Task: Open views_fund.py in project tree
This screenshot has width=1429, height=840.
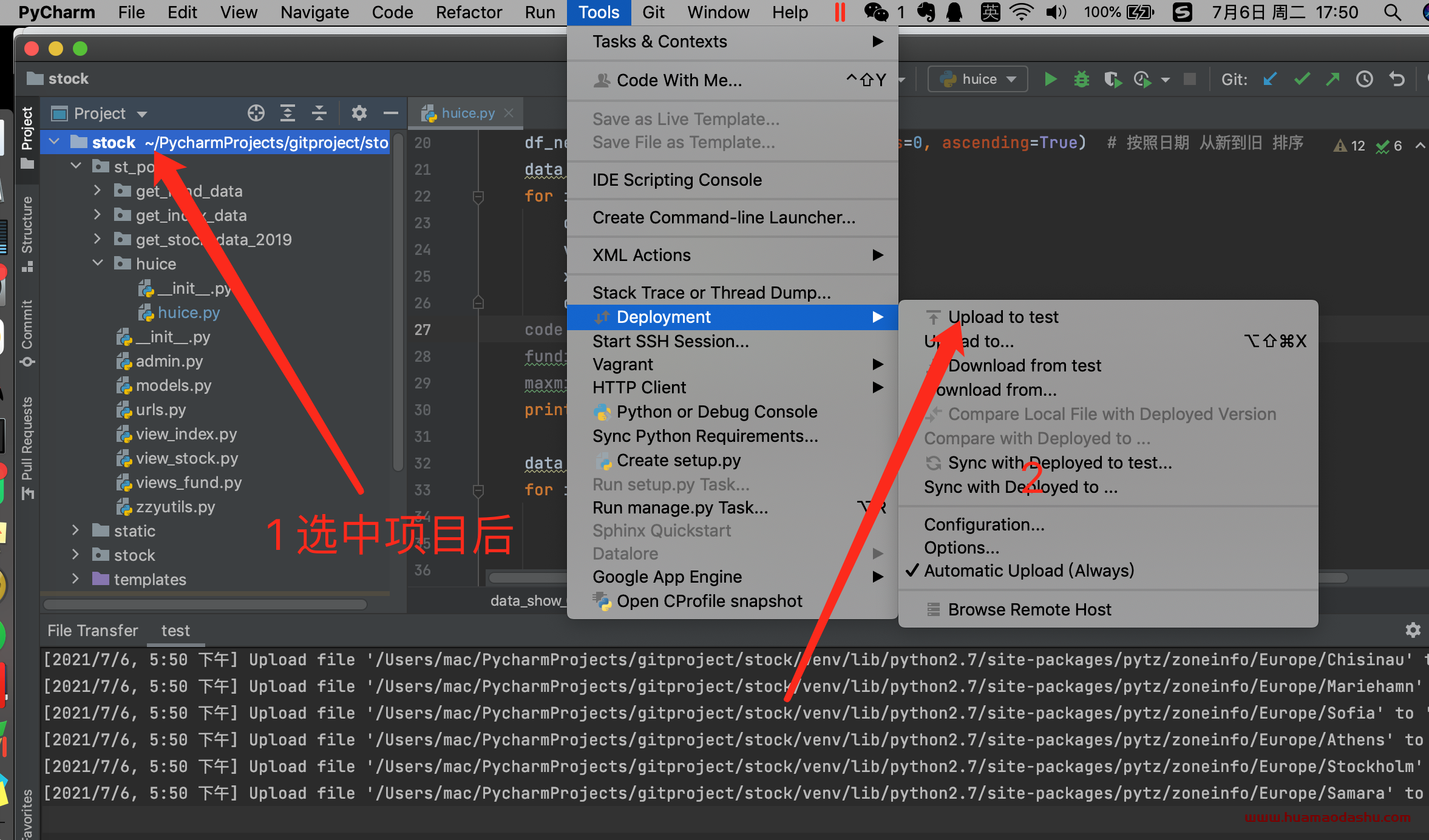Action: coord(188,483)
